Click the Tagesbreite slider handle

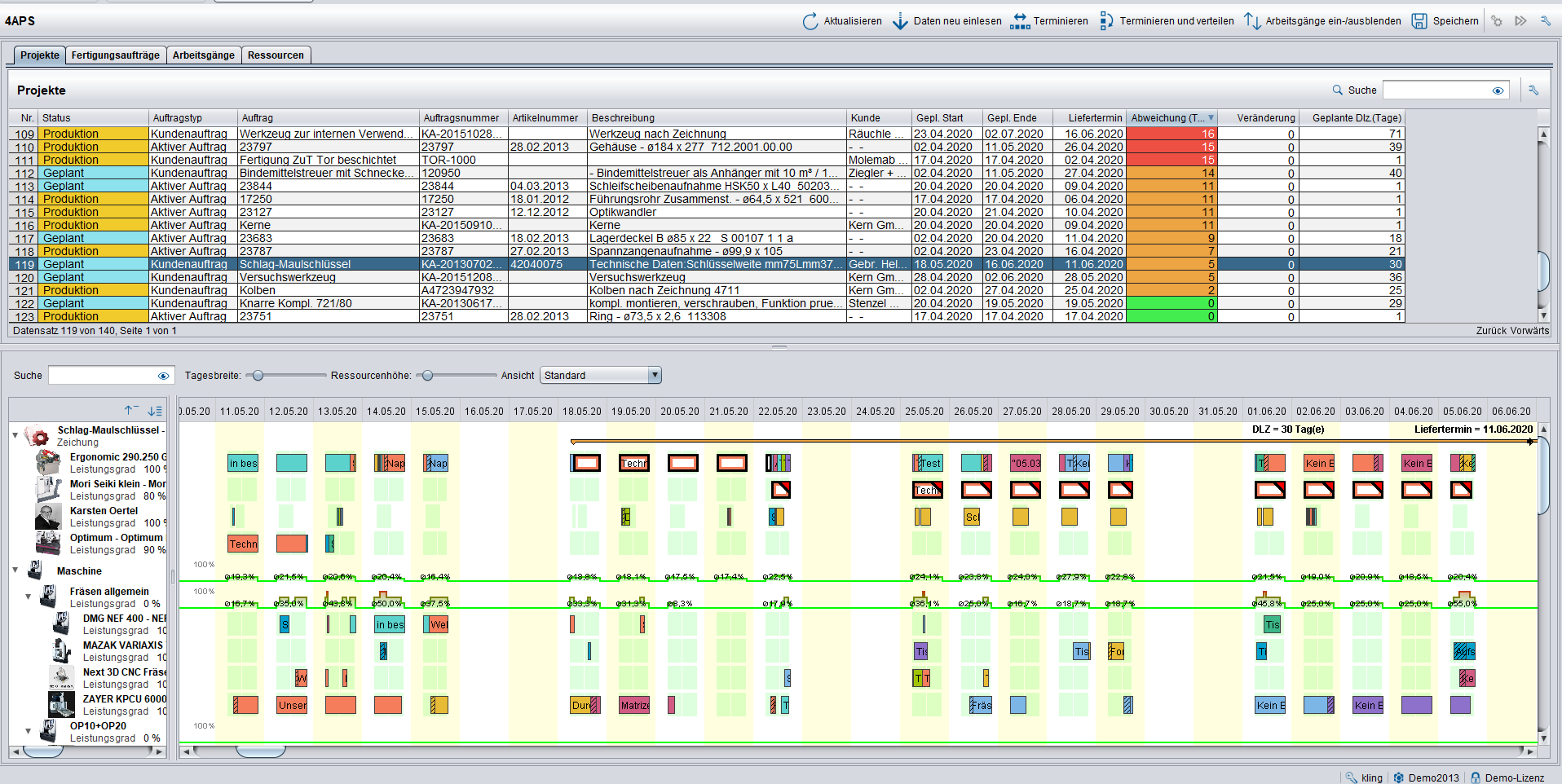click(x=258, y=376)
